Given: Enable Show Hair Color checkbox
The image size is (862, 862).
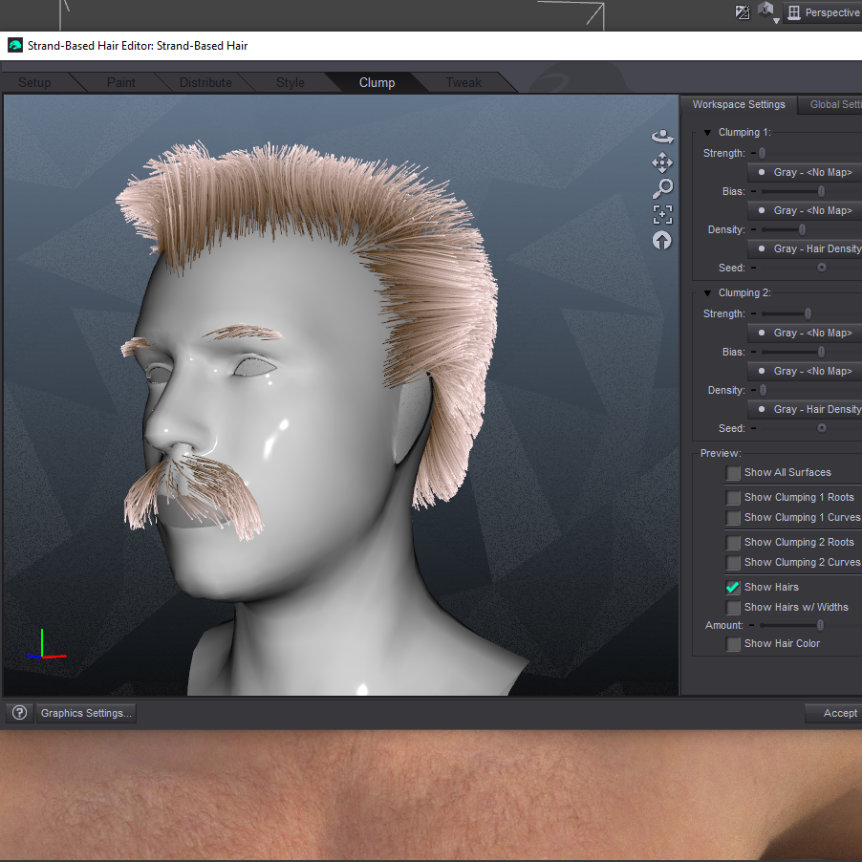Looking at the screenshot, I should 733,644.
